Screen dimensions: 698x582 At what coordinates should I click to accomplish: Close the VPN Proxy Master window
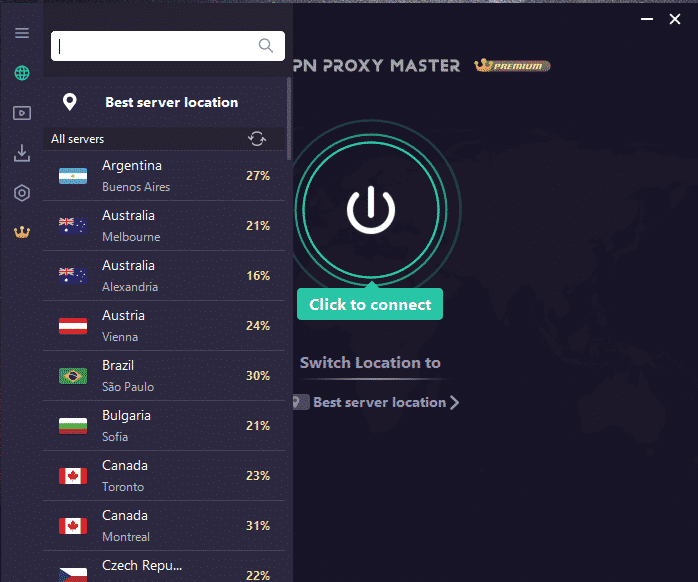pos(675,19)
